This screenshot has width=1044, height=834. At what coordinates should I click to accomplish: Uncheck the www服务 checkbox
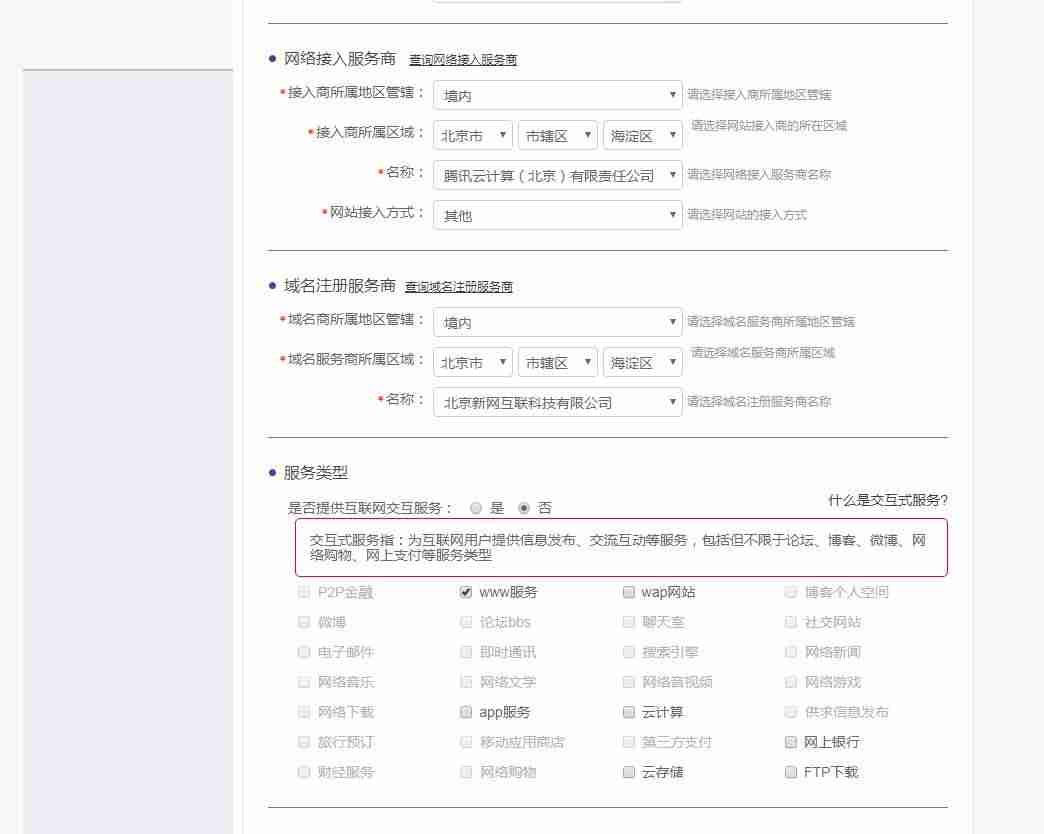click(x=466, y=592)
